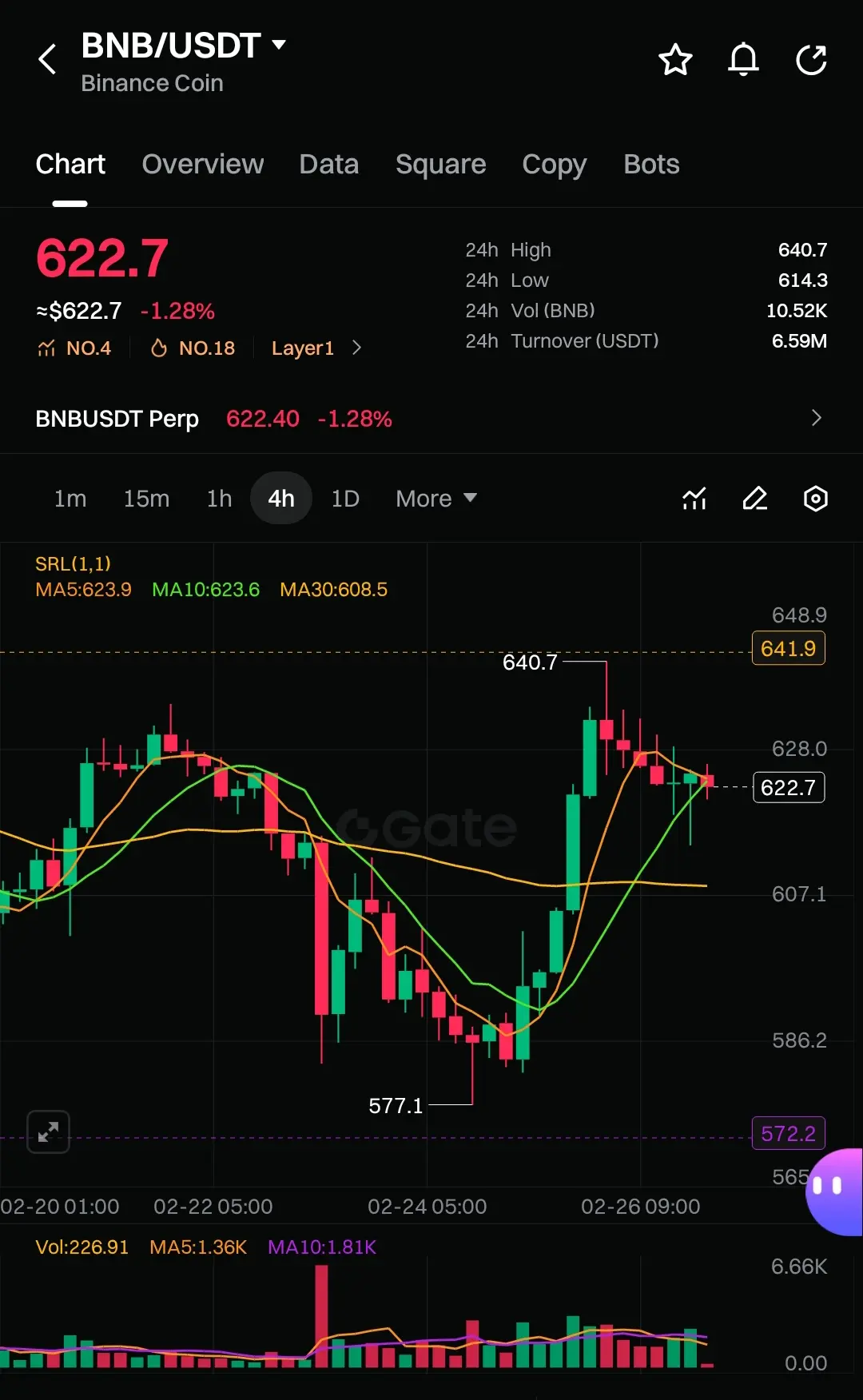Tap the 02-24 05:00 time label
Screen dimensions: 863x1400
(x=428, y=1207)
